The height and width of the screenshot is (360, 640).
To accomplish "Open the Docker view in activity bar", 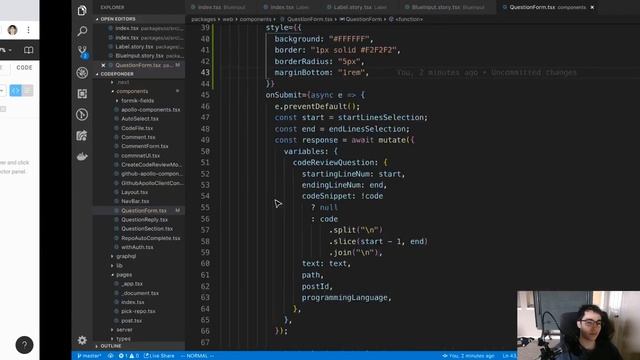I will click(82, 156).
